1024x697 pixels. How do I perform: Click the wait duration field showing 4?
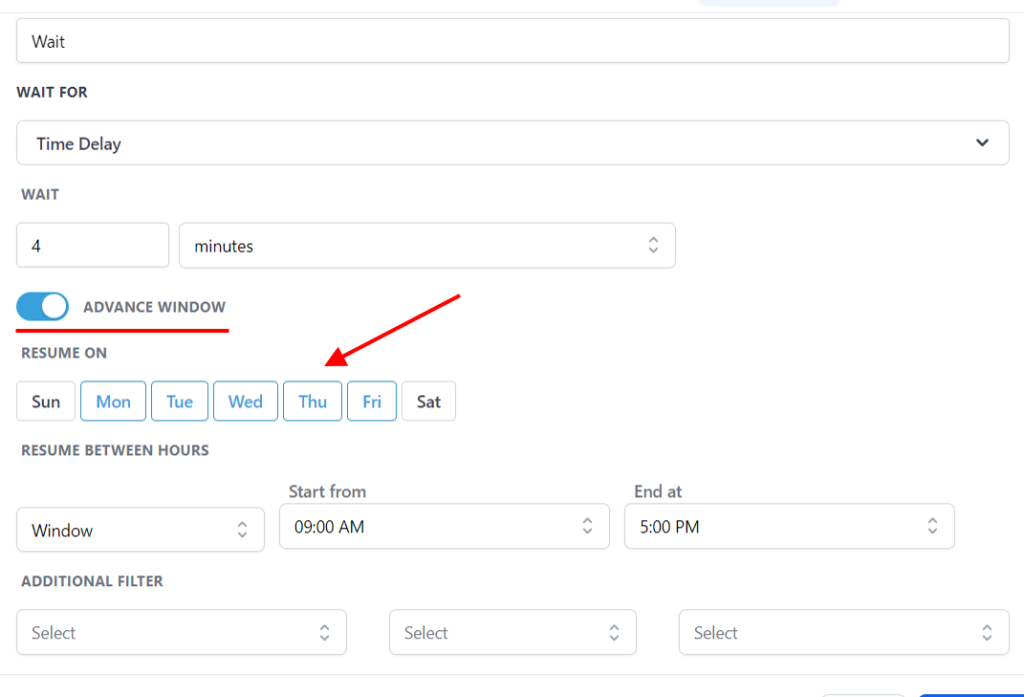click(92, 246)
